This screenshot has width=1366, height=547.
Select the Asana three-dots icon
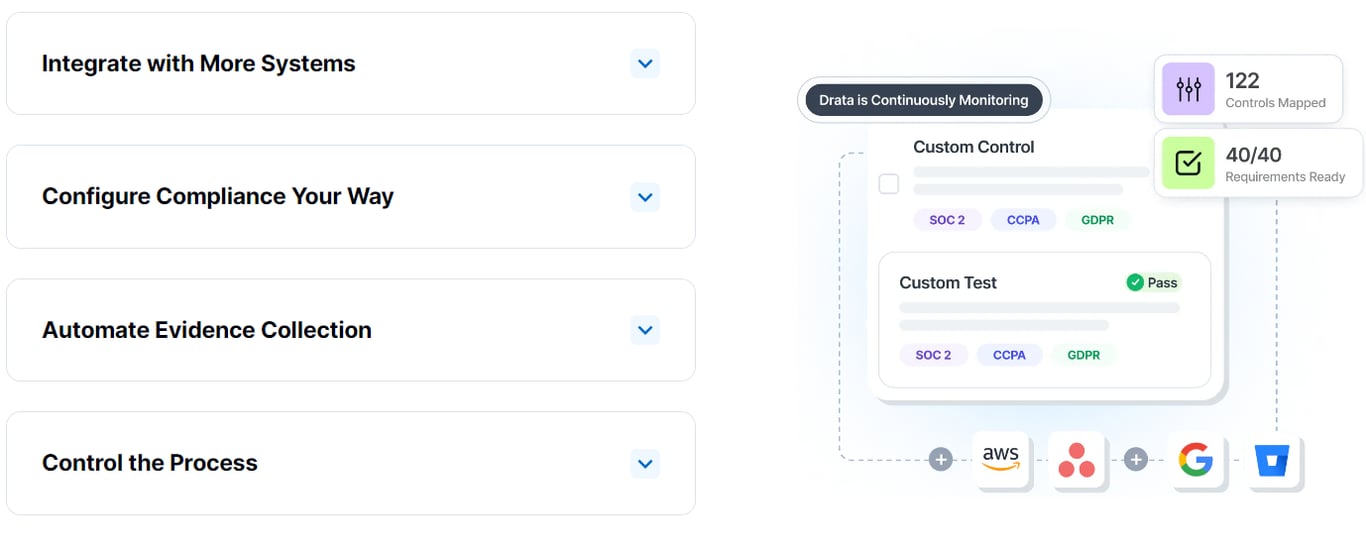[1076, 459]
